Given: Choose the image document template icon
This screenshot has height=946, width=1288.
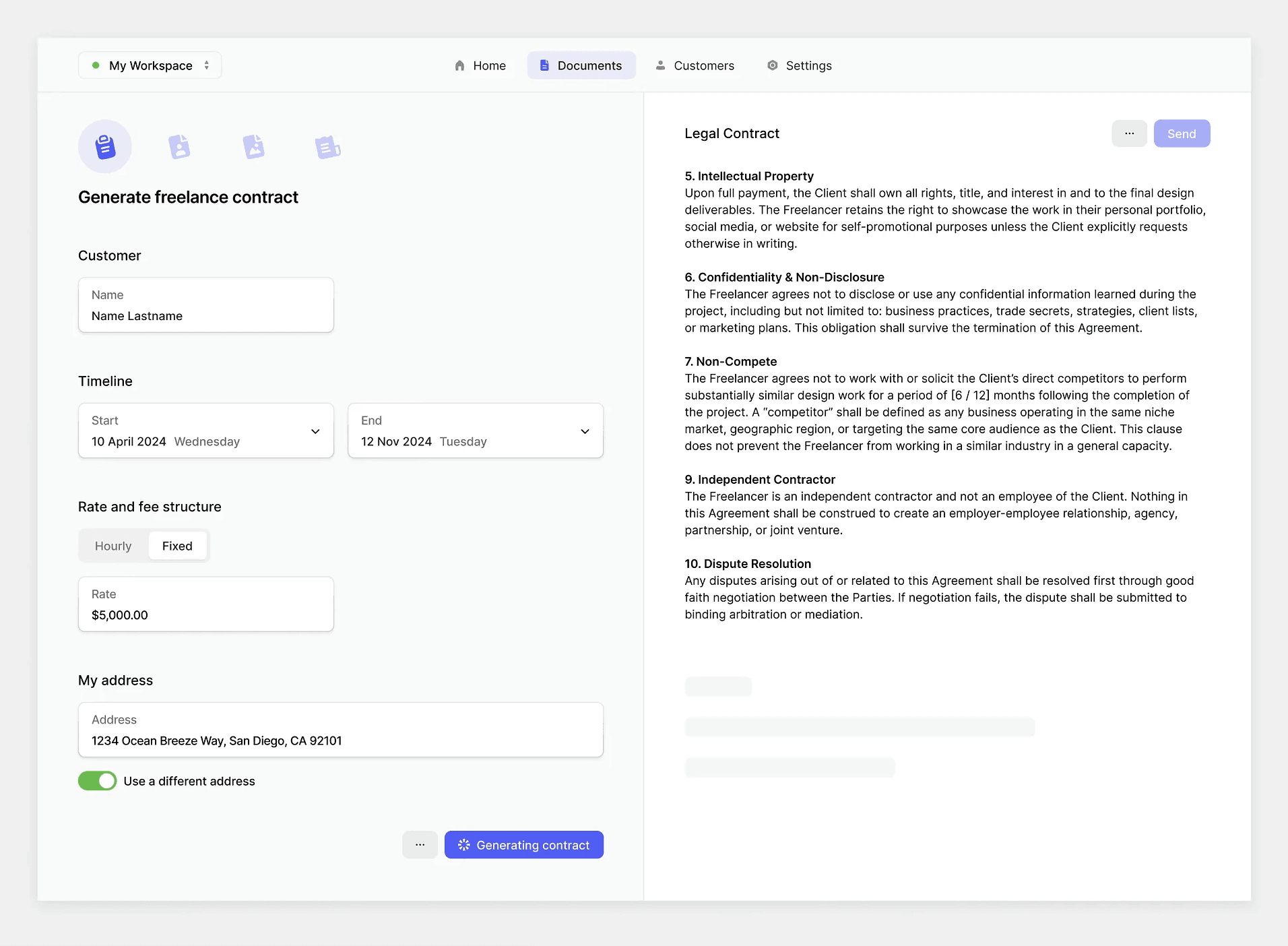Looking at the screenshot, I should coord(253,146).
